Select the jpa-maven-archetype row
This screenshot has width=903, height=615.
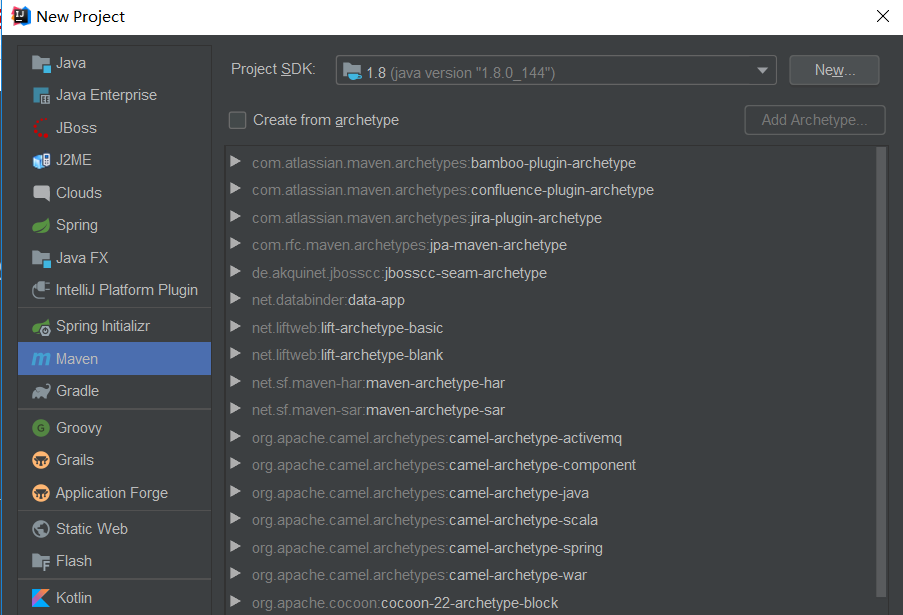498,245
